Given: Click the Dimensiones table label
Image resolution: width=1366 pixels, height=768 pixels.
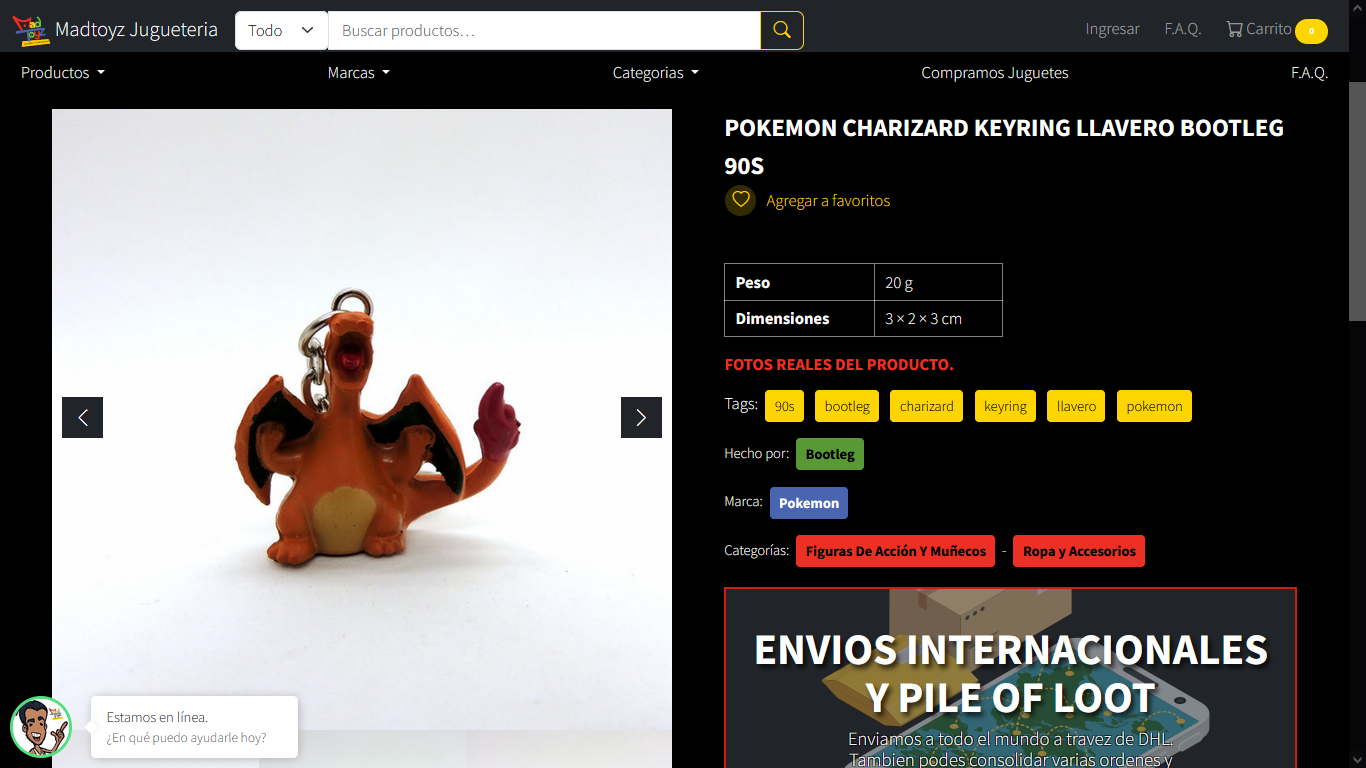Looking at the screenshot, I should pyautogui.click(x=782, y=319).
